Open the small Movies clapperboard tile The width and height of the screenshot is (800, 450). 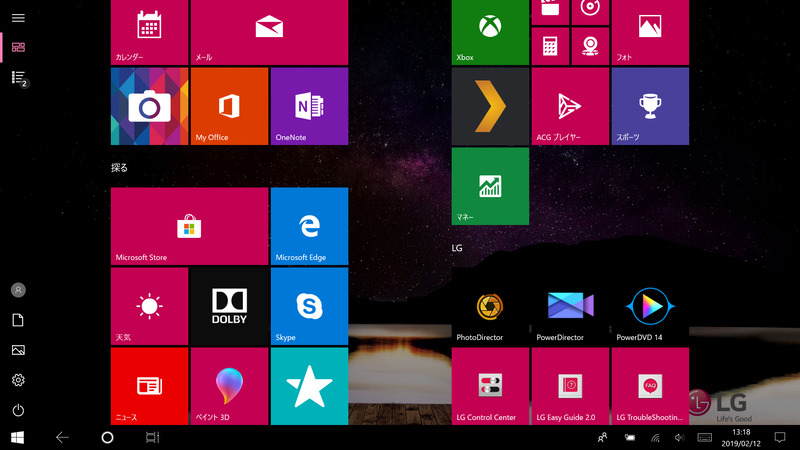[550, 12]
